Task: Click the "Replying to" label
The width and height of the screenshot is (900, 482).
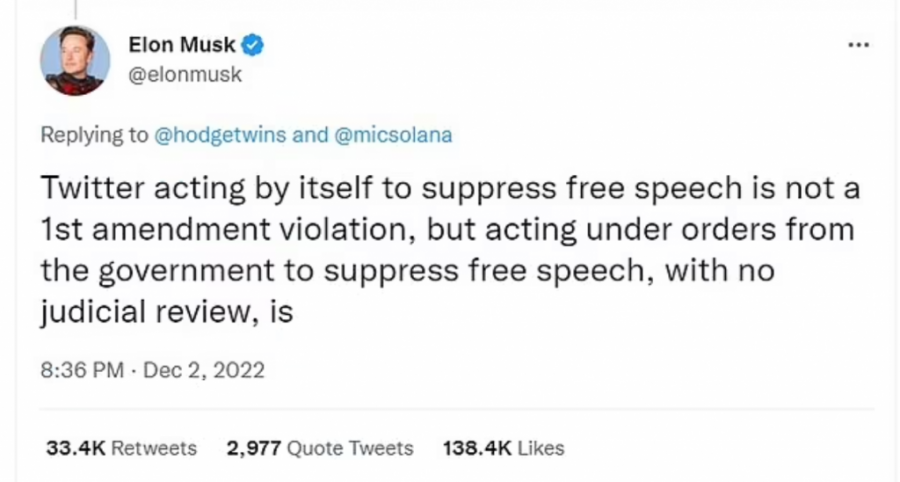Action: click(x=94, y=135)
